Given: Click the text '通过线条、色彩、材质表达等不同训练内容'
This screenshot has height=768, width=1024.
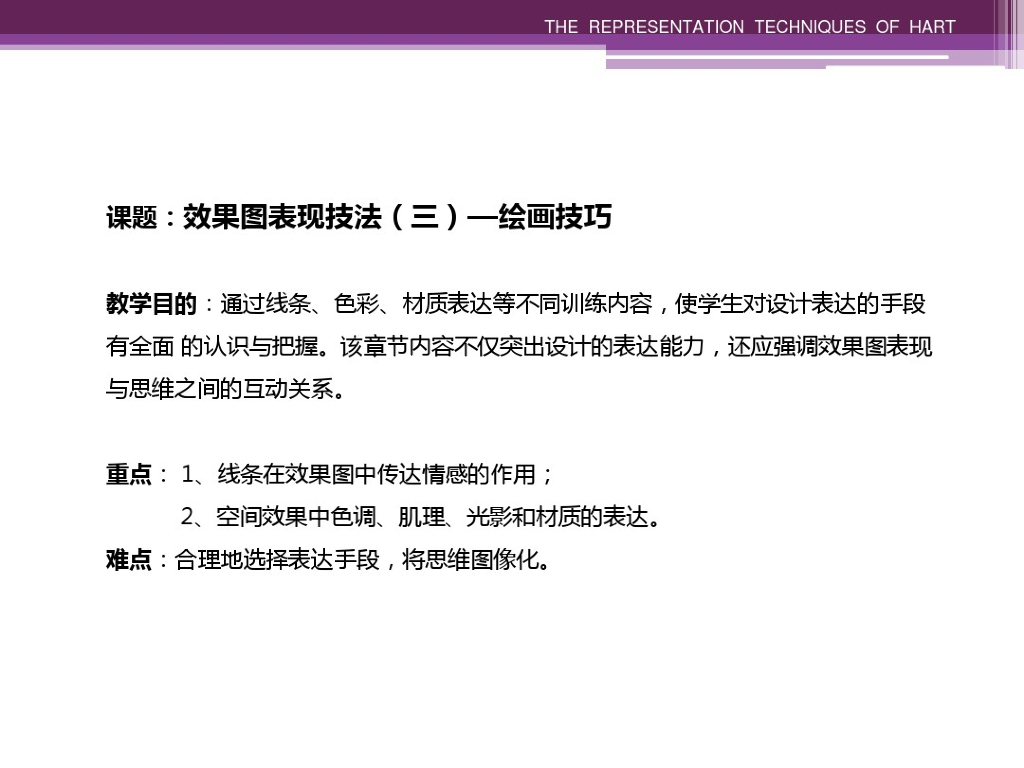Looking at the screenshot, I should pos(436,304).
